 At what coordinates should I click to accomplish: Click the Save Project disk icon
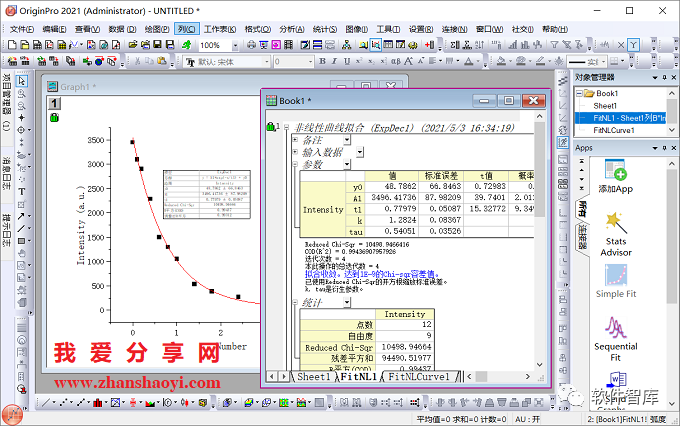(x=157, y=45)
